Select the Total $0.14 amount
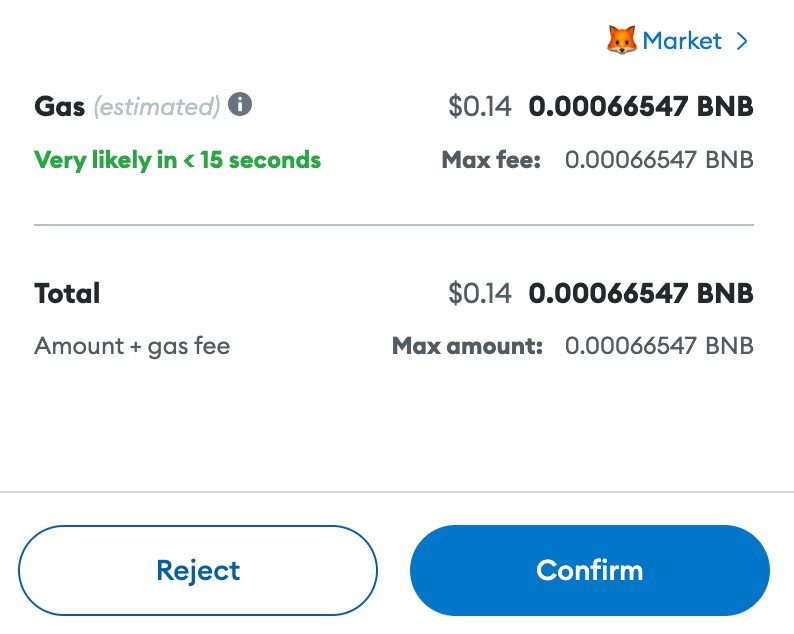The height and width of the screenshot is (634, 794). tap(479, 293)
